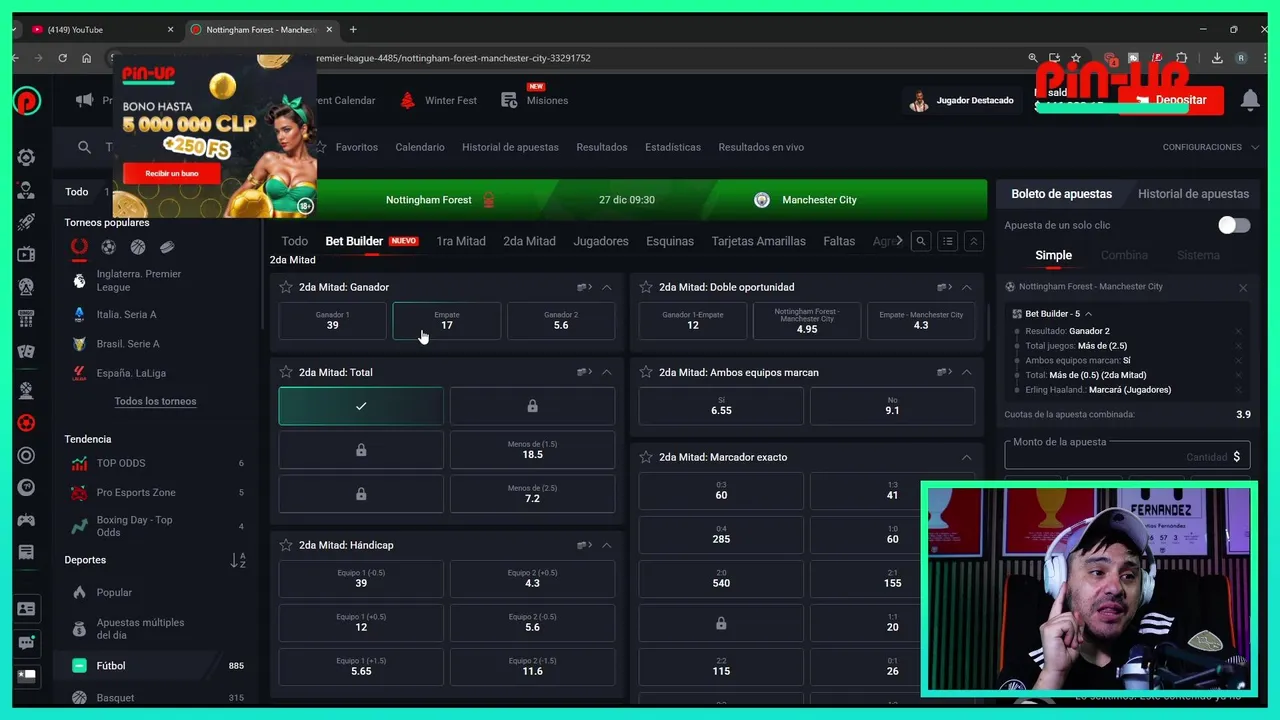The width and height of the screenshot is (1280, 720).
Task: Open the rocket crash games sidebar icon
Action: pyautogui.click(x=27, y=222)
